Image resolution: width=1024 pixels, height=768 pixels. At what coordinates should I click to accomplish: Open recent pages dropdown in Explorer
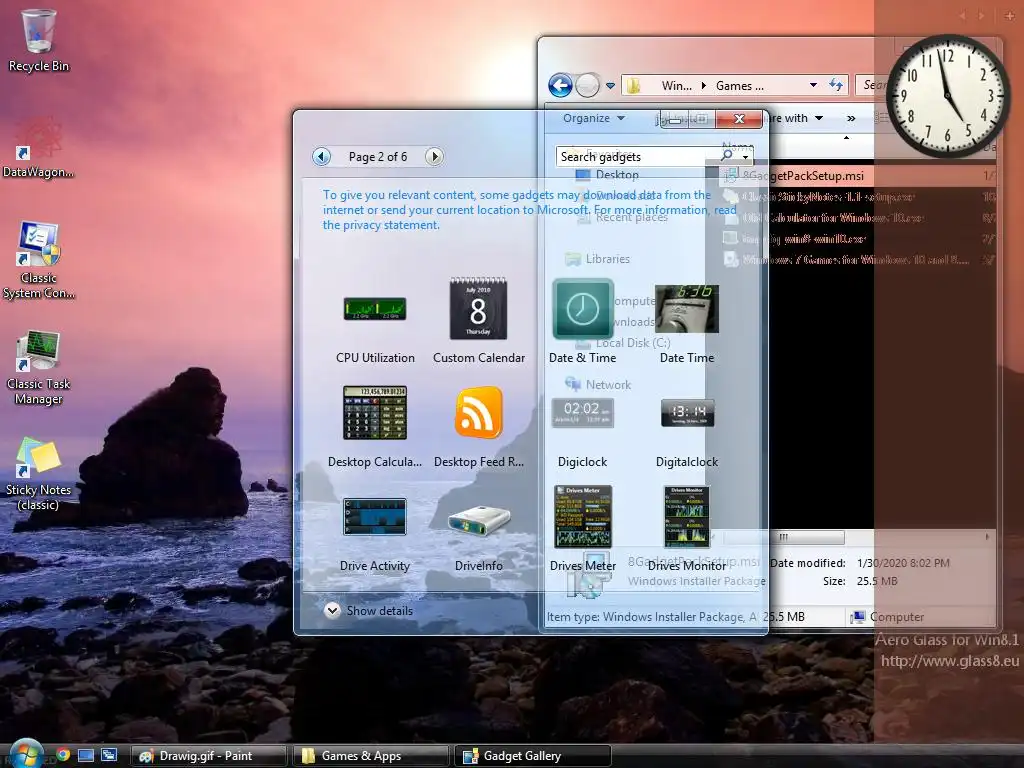[610, 86]
